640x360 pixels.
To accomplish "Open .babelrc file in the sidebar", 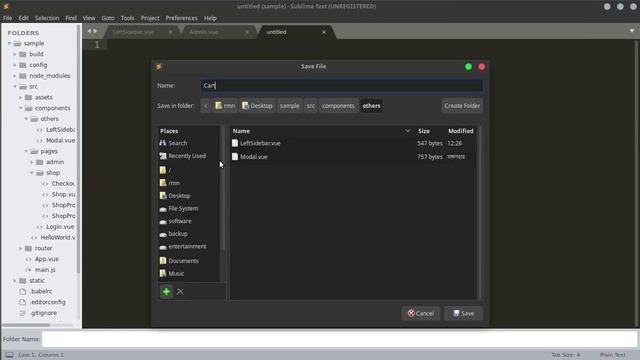I will coord(41,291).
